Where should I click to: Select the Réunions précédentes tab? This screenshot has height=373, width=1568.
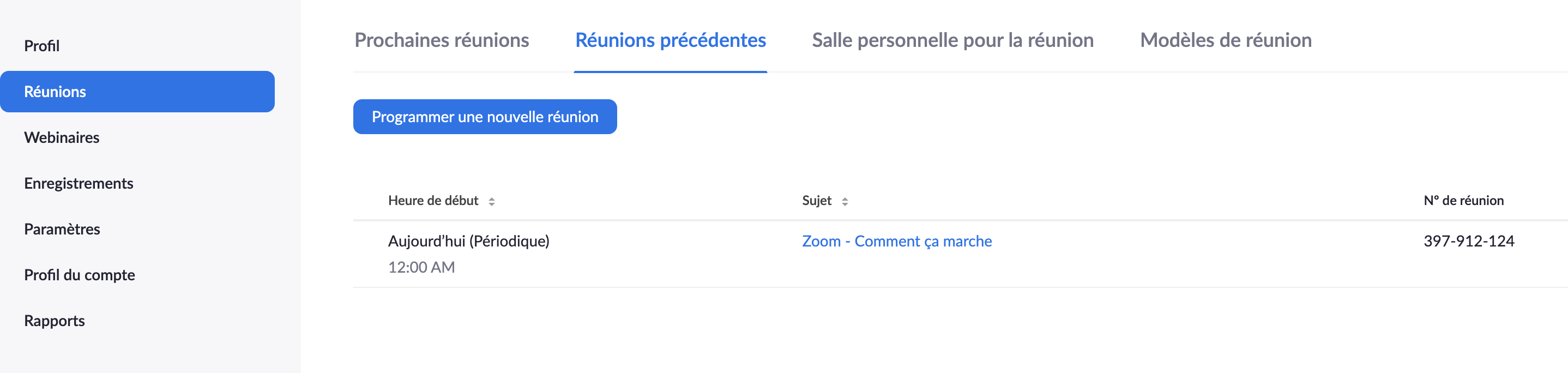click(x=670, y=40)
